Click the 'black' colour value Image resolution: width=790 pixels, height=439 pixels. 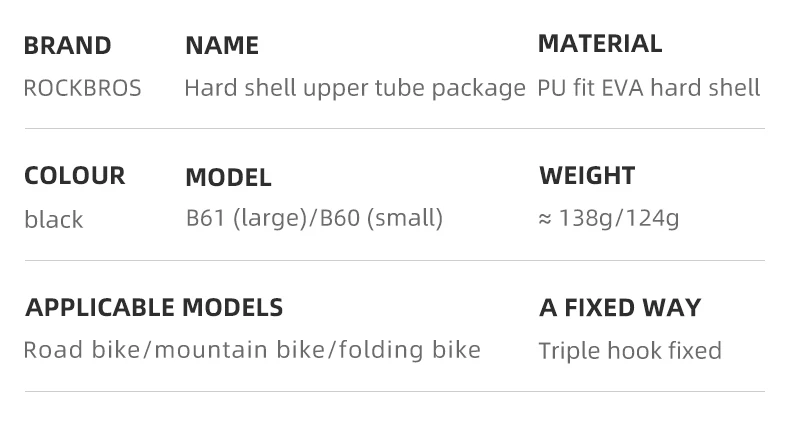[x=53, y=220]
